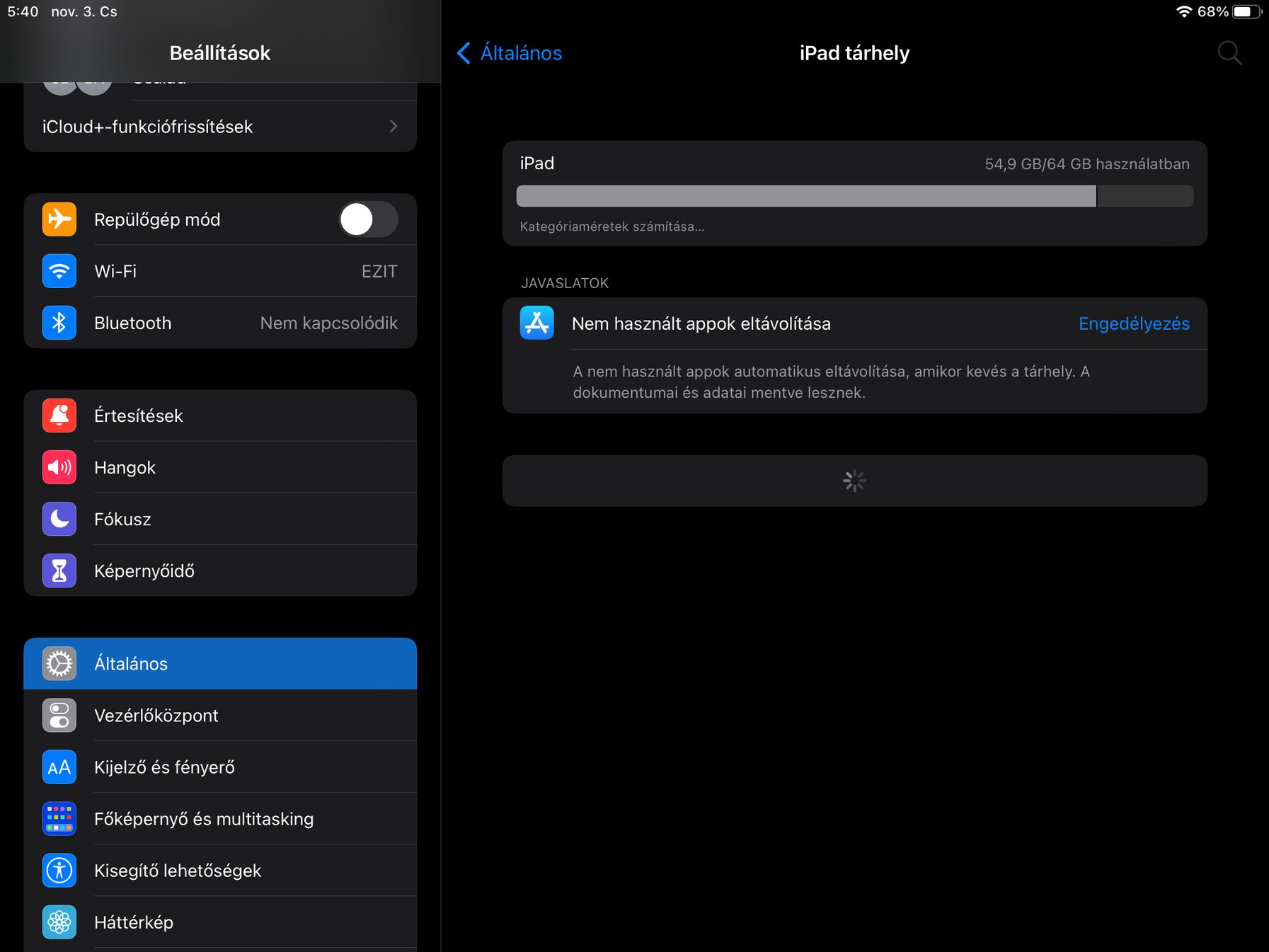Tap the Értesítések bell icon

[x=59, y=415]
